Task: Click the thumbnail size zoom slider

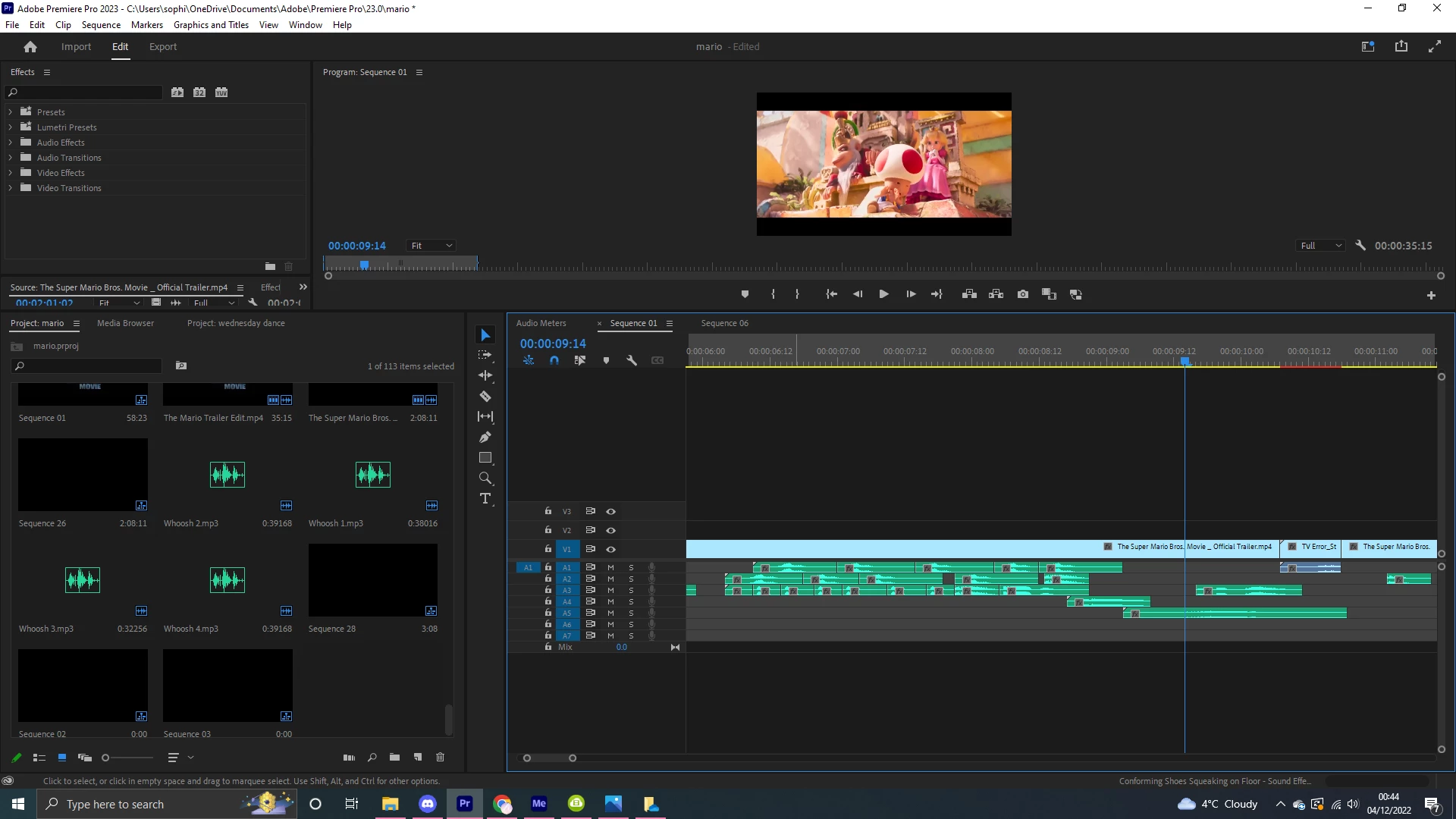Action: pos(106,758)
